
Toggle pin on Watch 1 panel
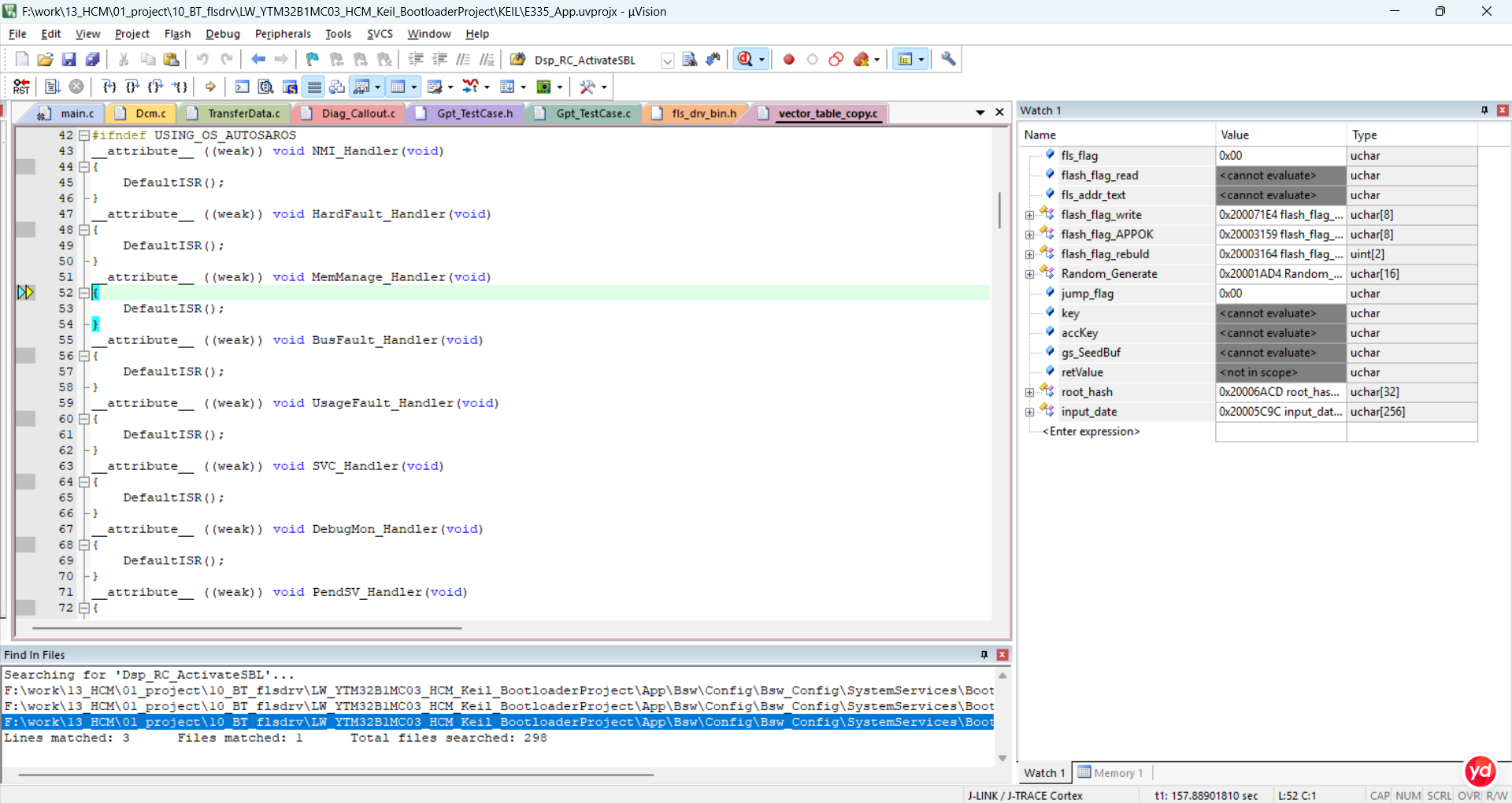[x=1484, y=110]
